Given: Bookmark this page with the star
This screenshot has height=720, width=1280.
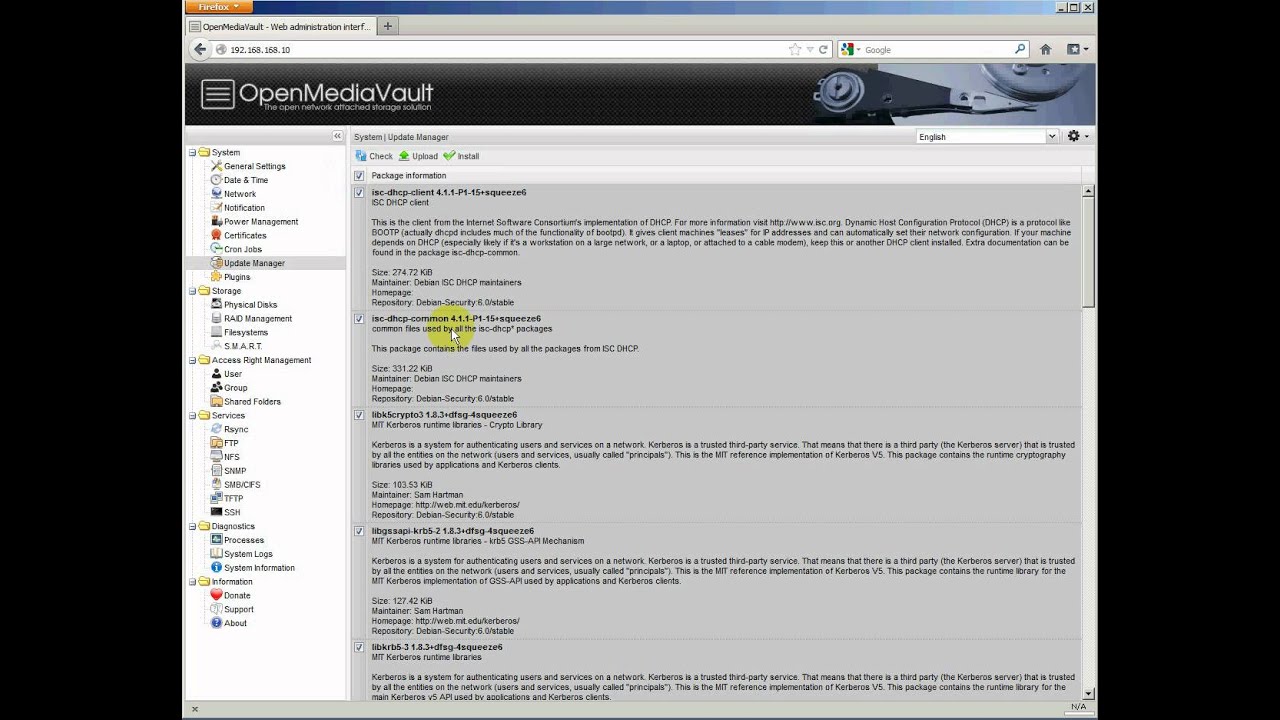Looking at the screenshot, I should coord(794,49).
